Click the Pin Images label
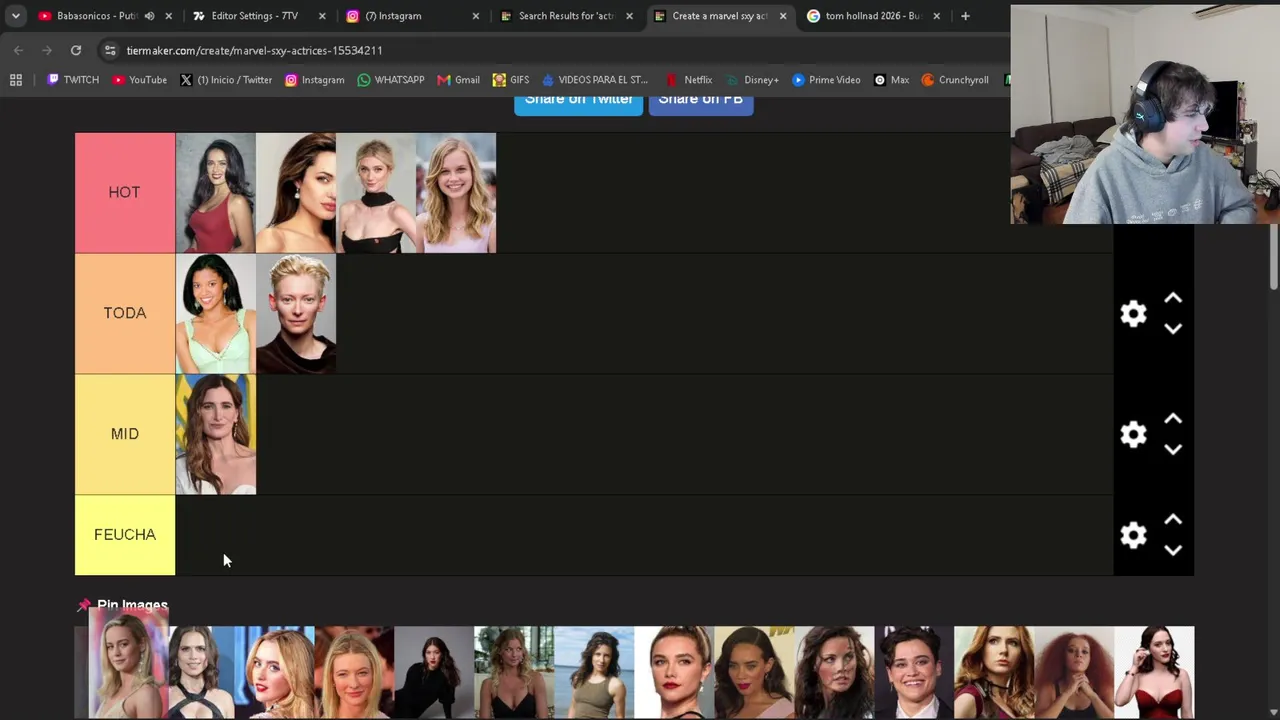 pyautogui.click(x=132, y=605)
